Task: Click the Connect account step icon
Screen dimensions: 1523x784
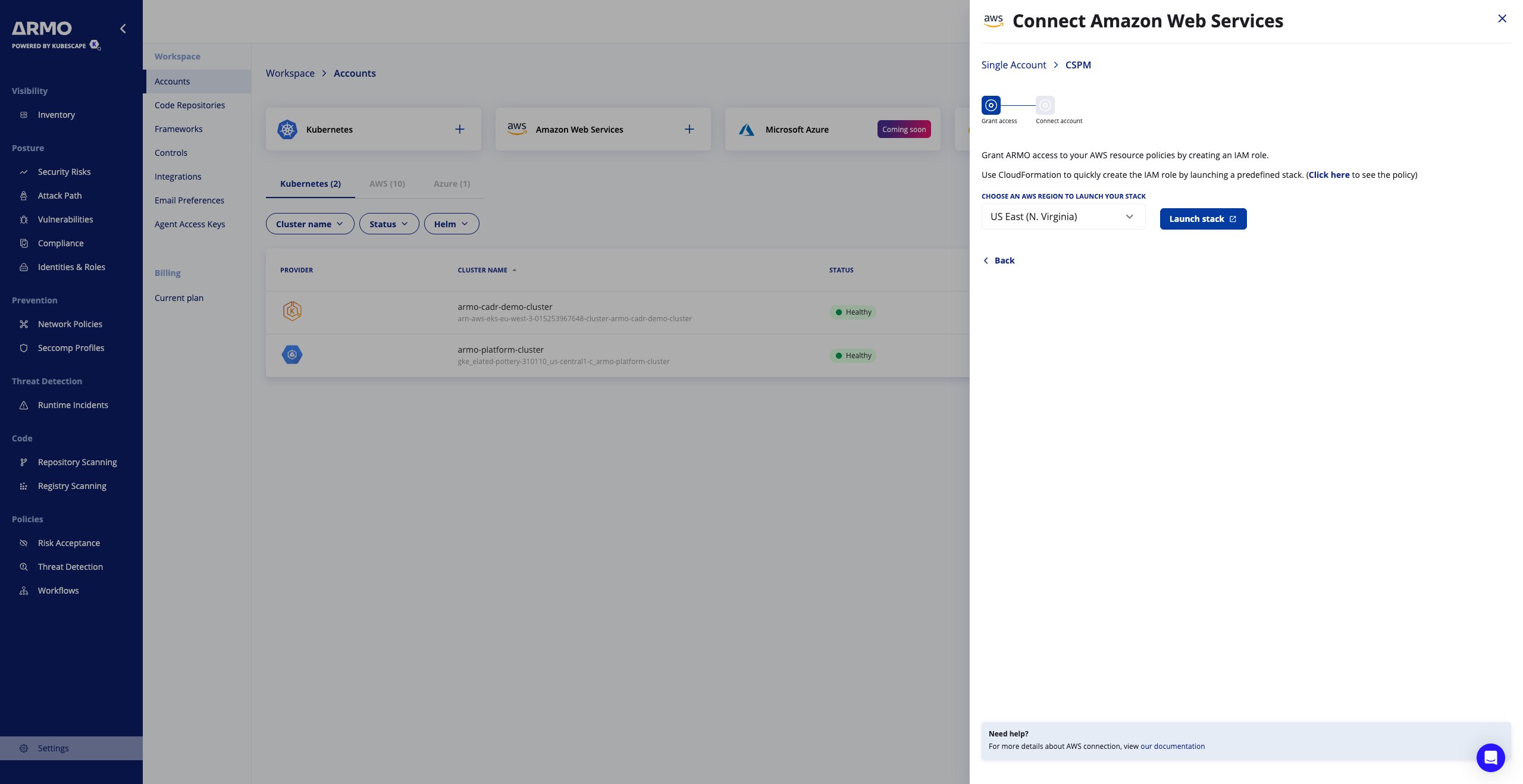Action: pyautogui.click(x=1045, y=105)
